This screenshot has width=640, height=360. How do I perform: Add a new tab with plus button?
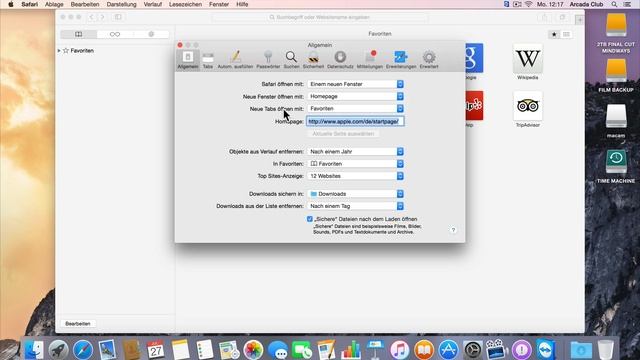click(579, 19)
